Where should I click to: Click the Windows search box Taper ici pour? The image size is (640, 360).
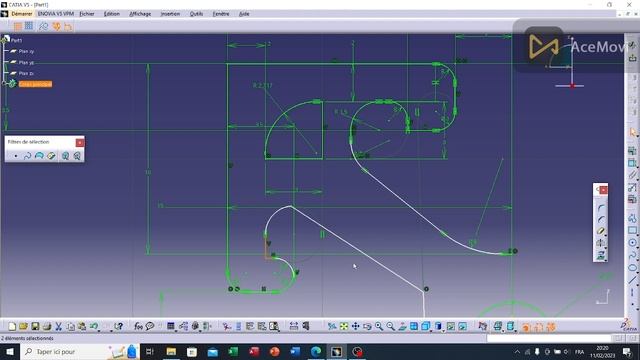[x=80, y=351]
